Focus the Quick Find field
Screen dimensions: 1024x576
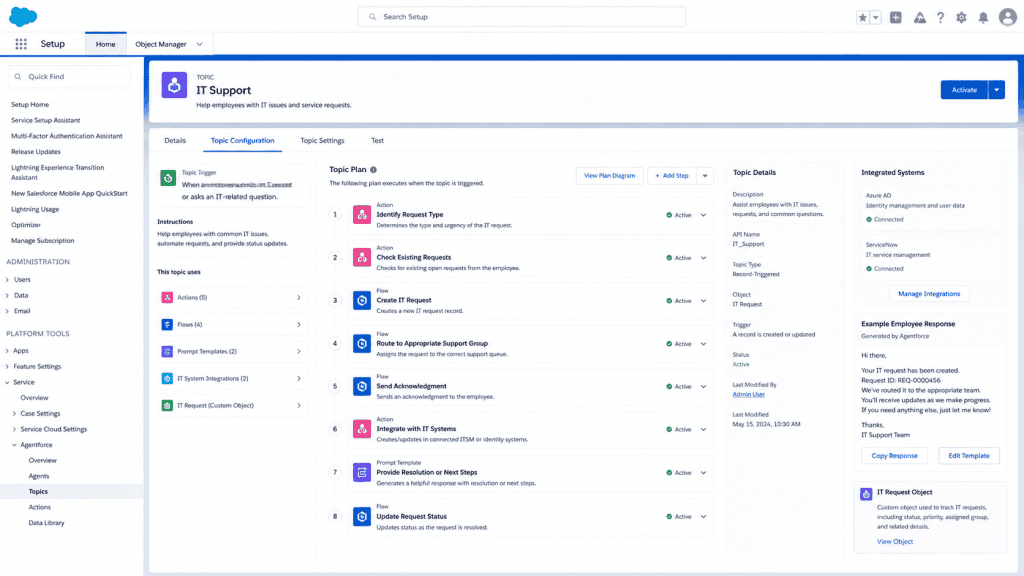click(69, 76)
